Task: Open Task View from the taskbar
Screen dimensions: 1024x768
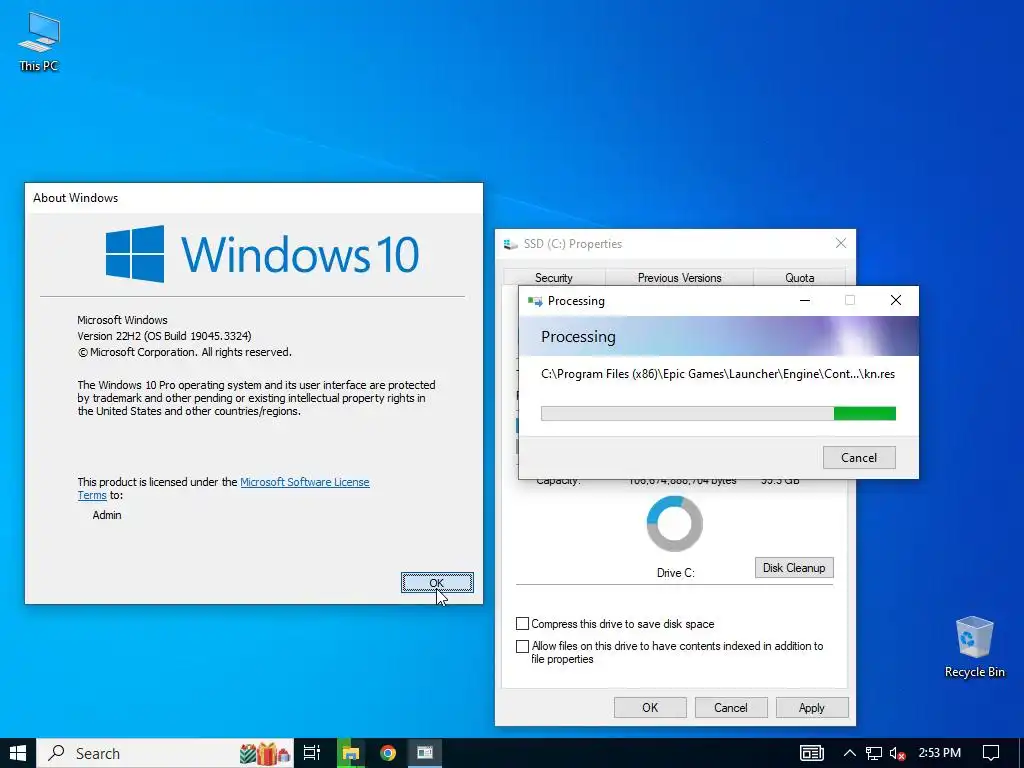Action: point(312,753)
